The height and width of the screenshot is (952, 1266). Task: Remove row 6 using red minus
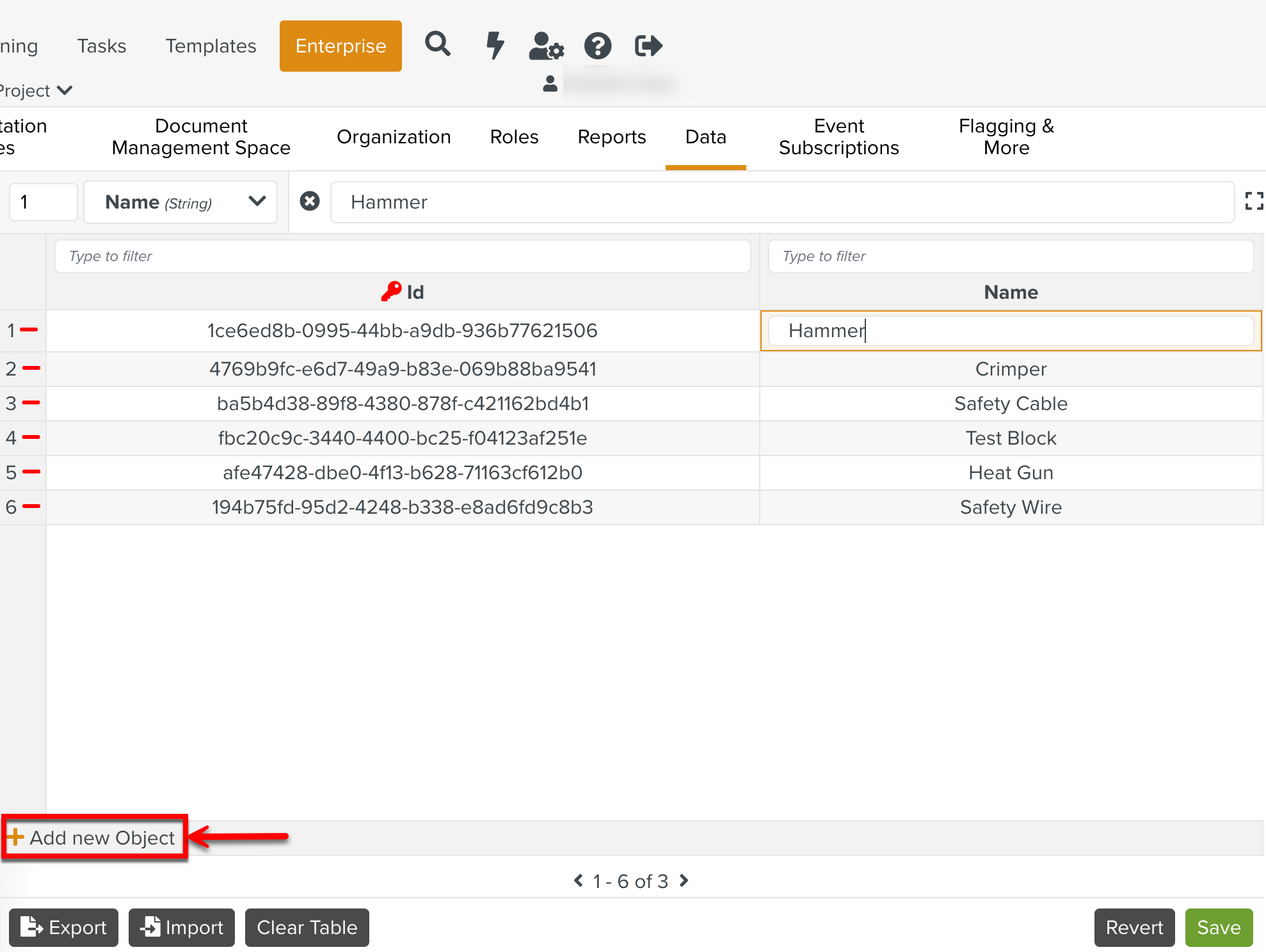click(31, 506)
